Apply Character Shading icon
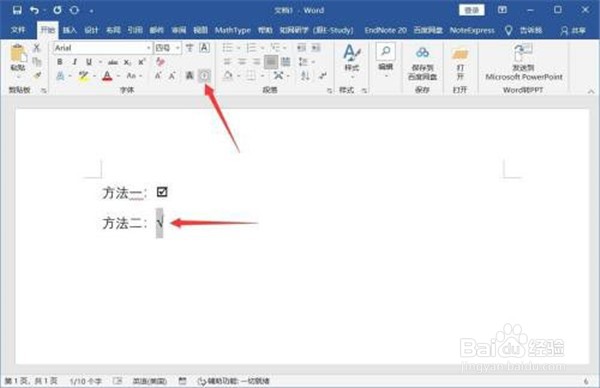 pyautogui.click(x=189, y=76)
